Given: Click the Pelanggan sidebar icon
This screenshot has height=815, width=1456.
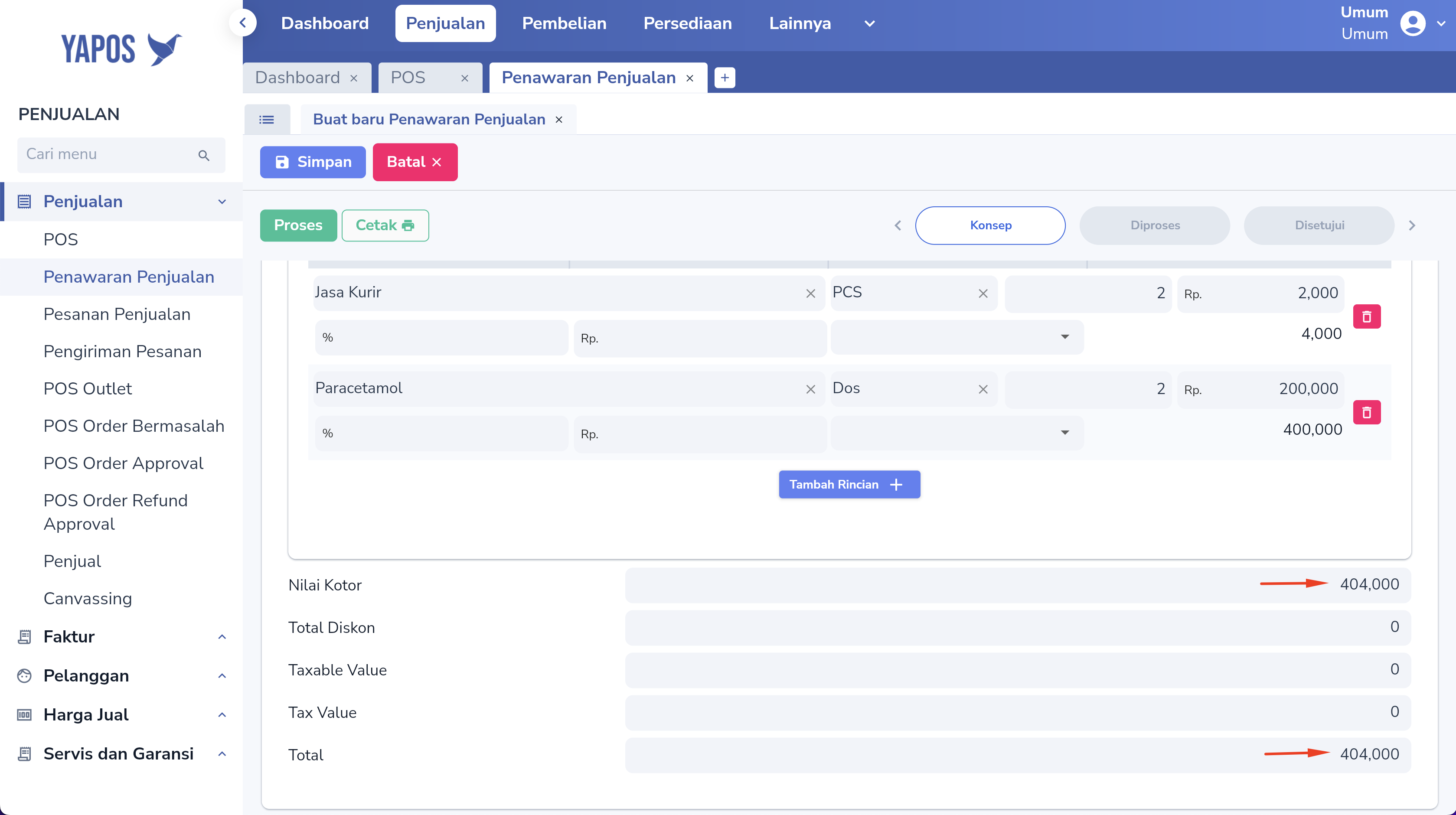Looking at the screenshot, I should click(24, 676).
